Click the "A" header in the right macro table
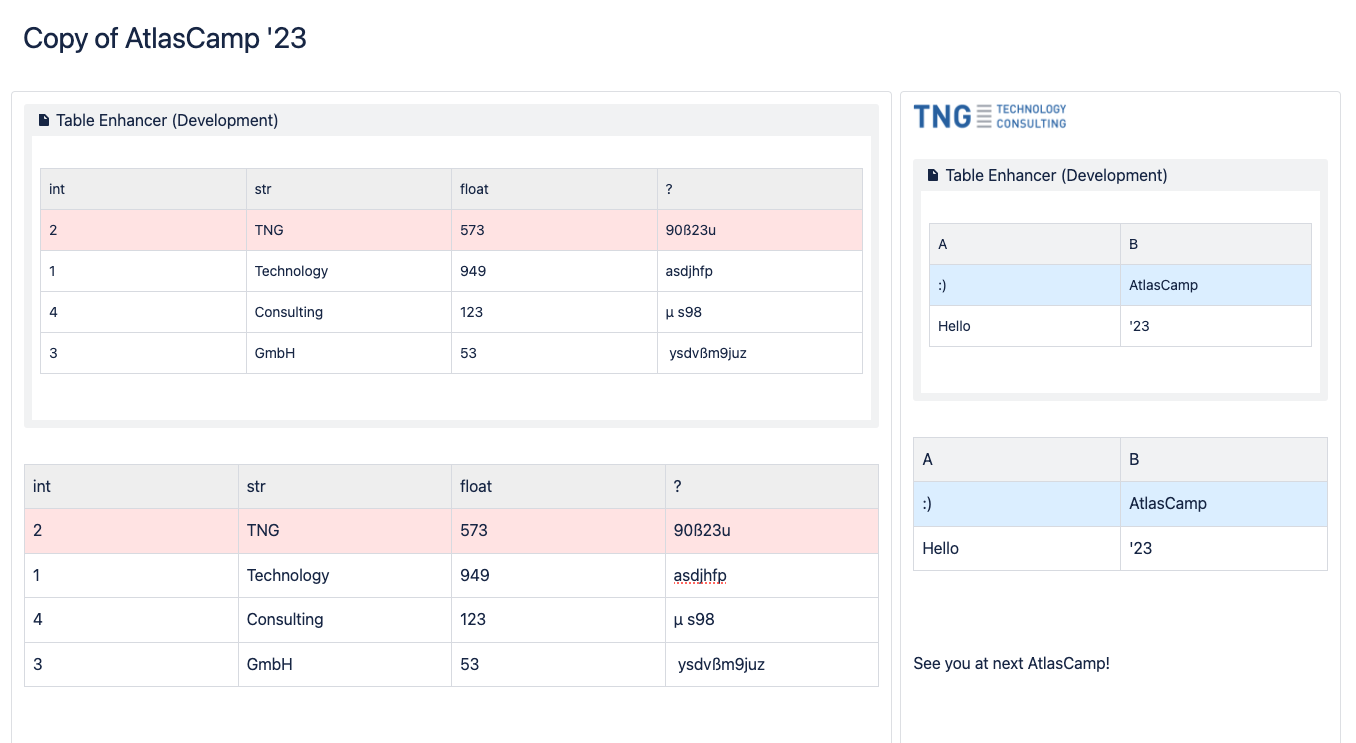Screen dimensions: 1356x743 coord(943,245)
